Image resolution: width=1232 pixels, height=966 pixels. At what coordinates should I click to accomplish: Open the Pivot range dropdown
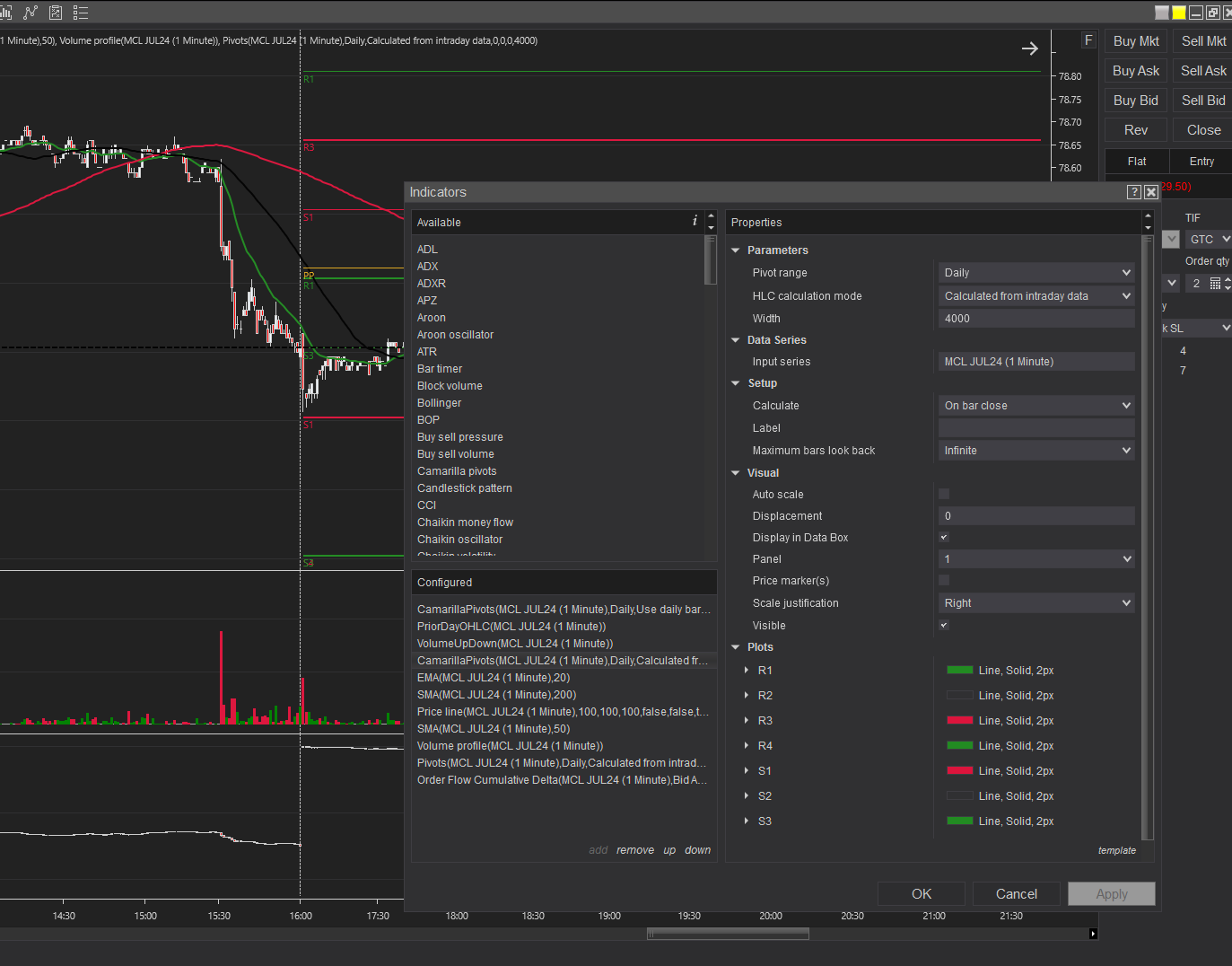coord(1036,273)
